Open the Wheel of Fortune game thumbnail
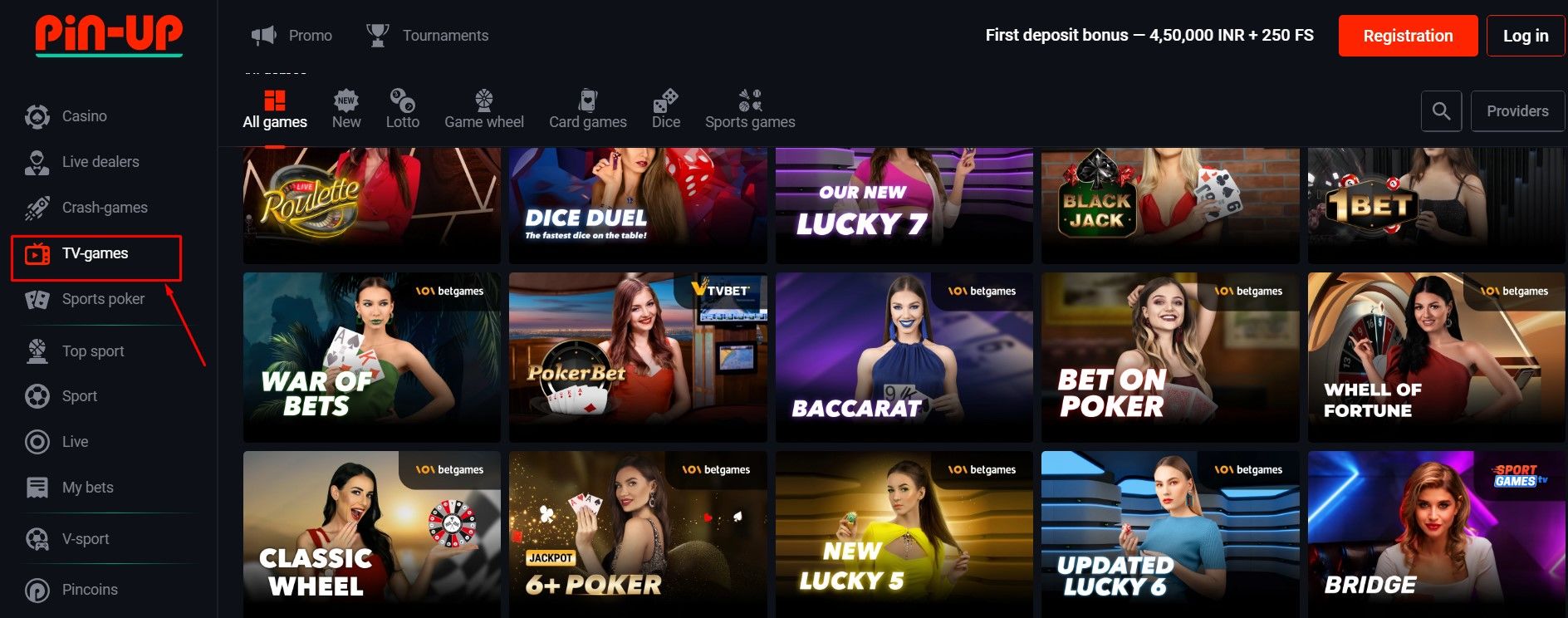 pos(1436,357)
